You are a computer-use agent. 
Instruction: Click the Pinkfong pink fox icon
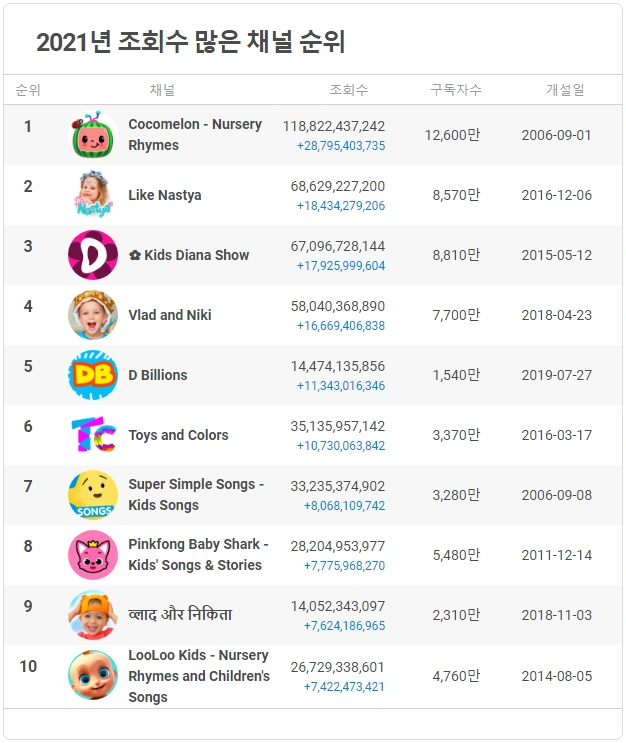tap(93, 555)
